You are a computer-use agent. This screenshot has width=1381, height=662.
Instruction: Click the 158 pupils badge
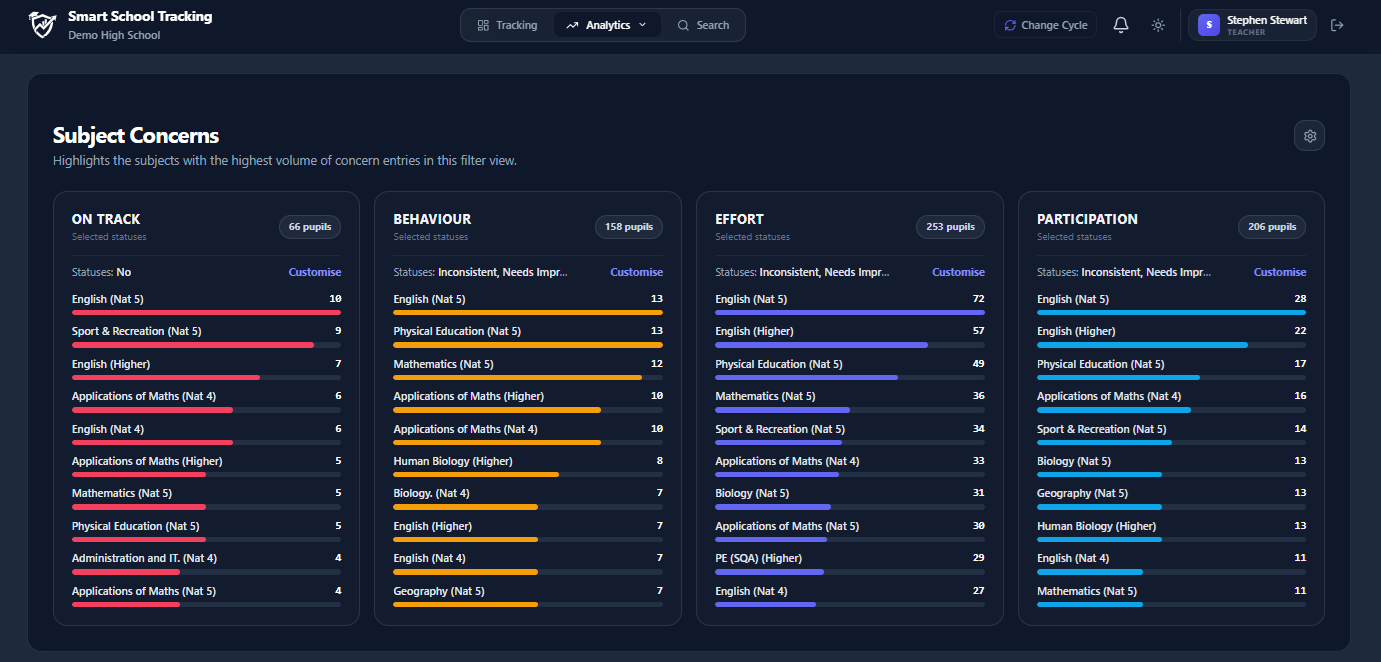[x=629, y=227]
